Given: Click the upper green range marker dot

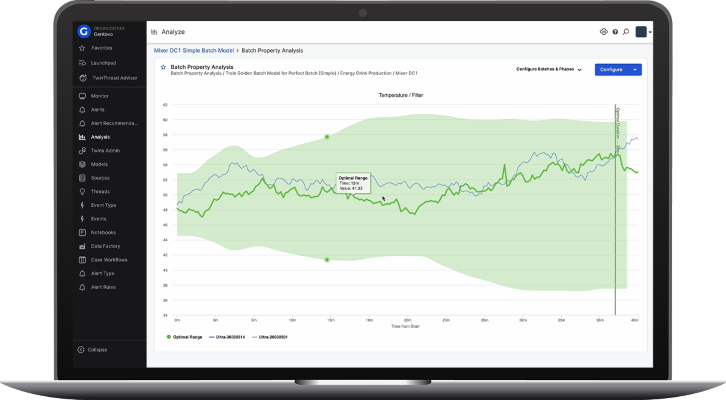Looking at the screenshot, I should click(327, 136).
